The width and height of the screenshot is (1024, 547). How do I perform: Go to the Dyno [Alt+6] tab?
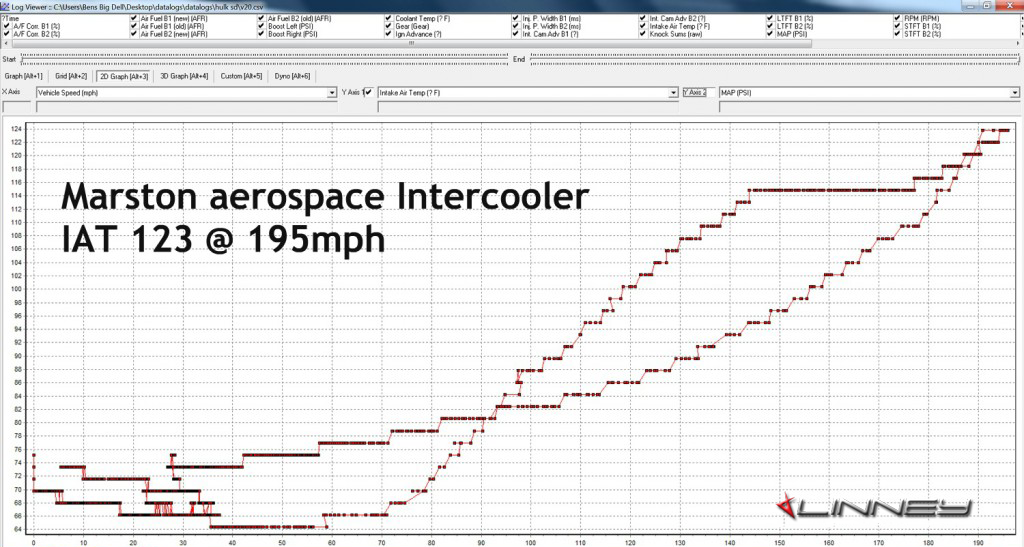[x=292, y=76]
